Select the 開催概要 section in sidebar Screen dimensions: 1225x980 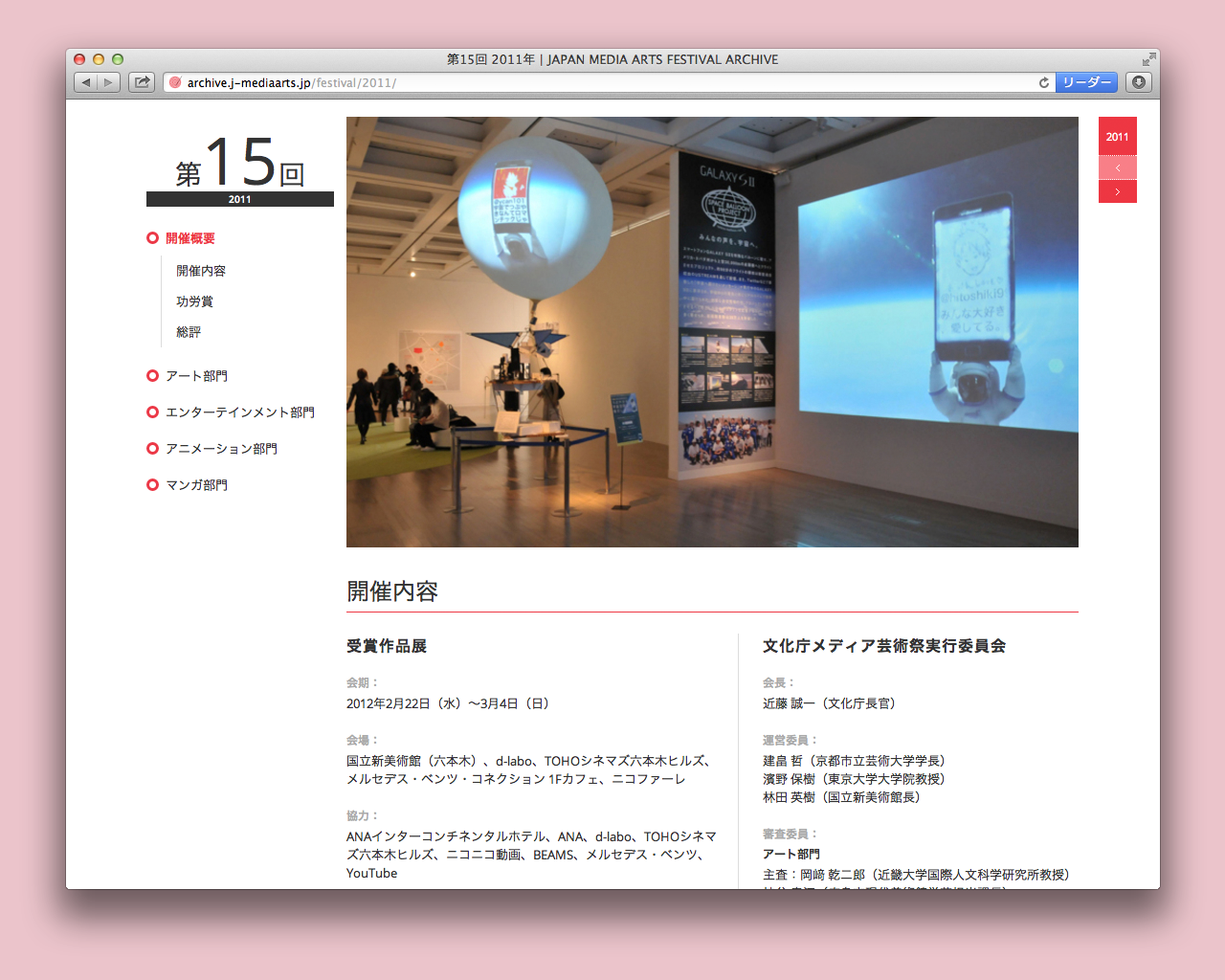pyautogui.click(x=189, y=238)
